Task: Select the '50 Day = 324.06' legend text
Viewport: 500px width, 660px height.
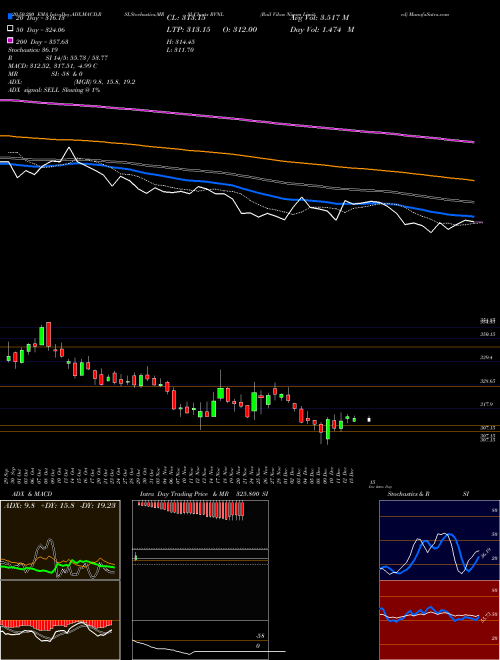Action: click(x=41, y=30)
